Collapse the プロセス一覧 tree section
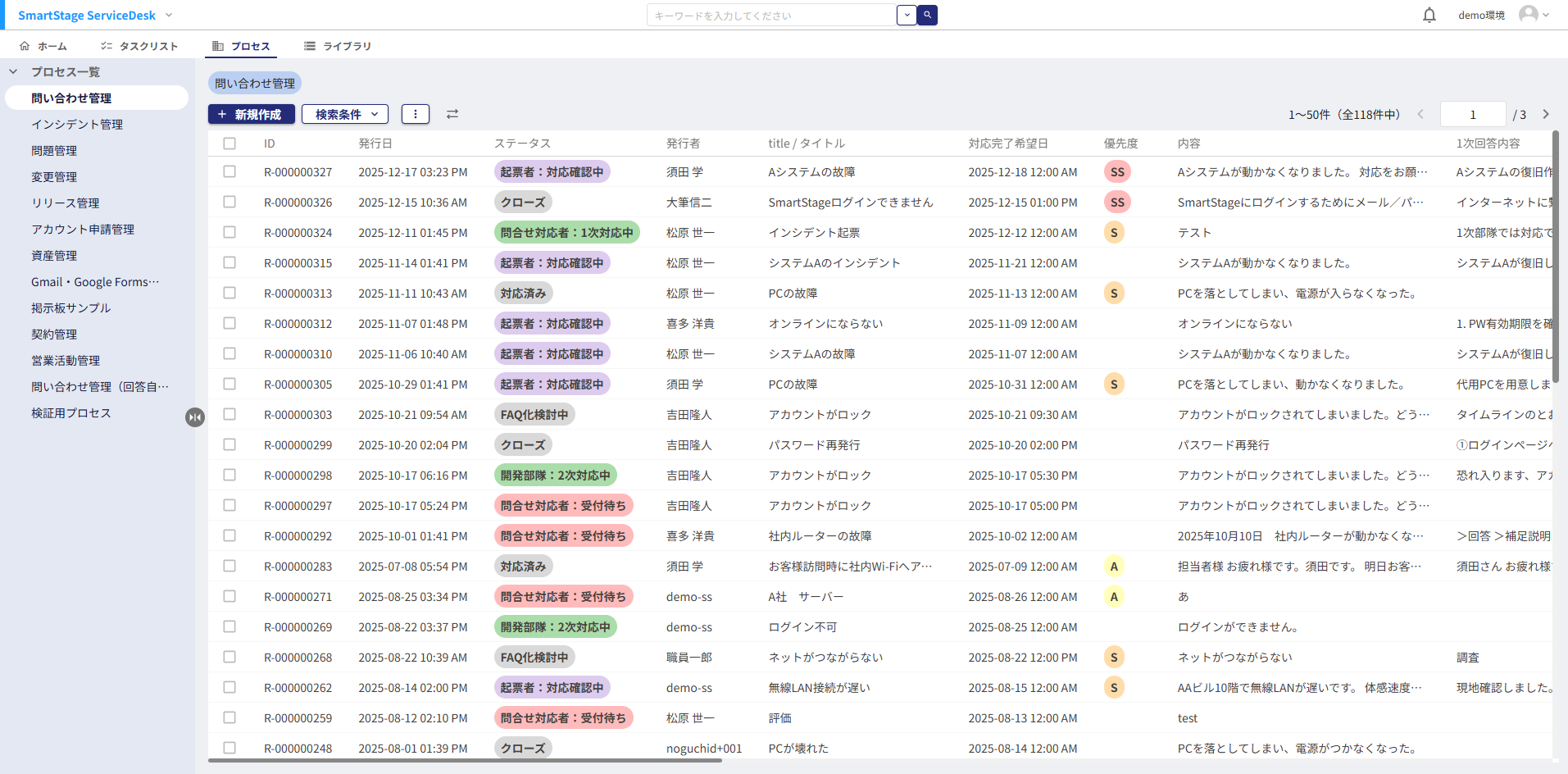 [13, 72]
